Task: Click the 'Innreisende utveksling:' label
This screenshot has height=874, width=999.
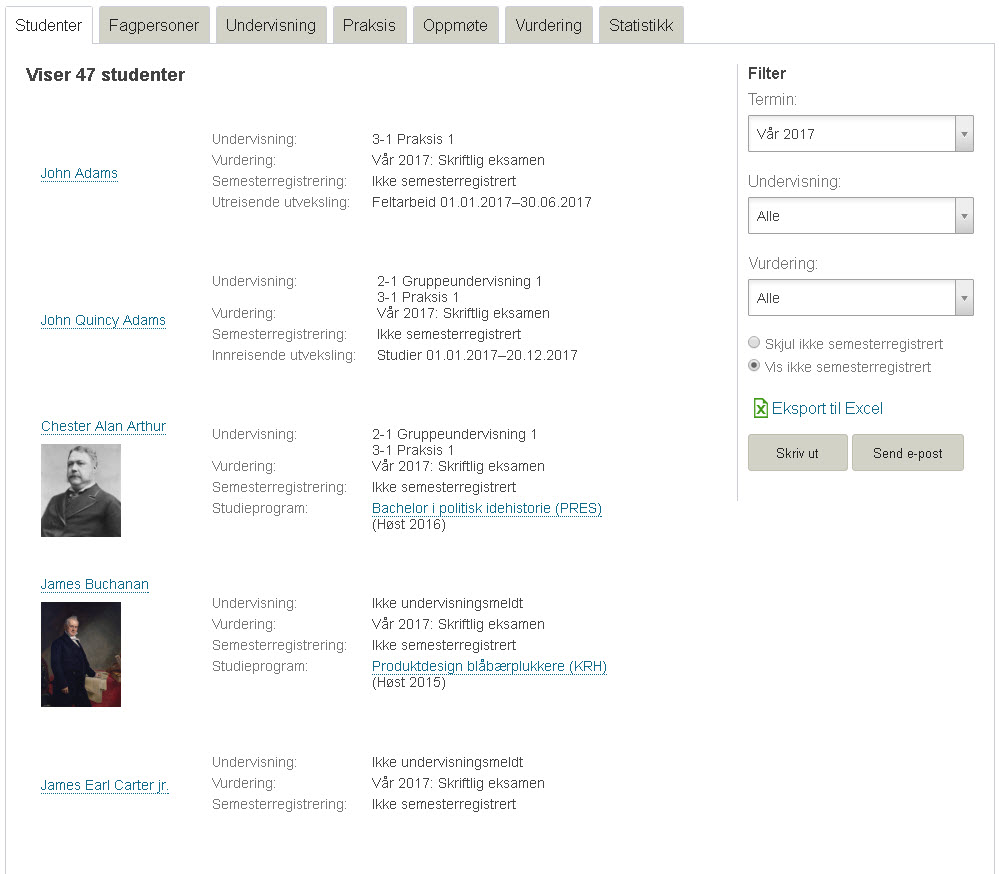Action: pos(284,355)
